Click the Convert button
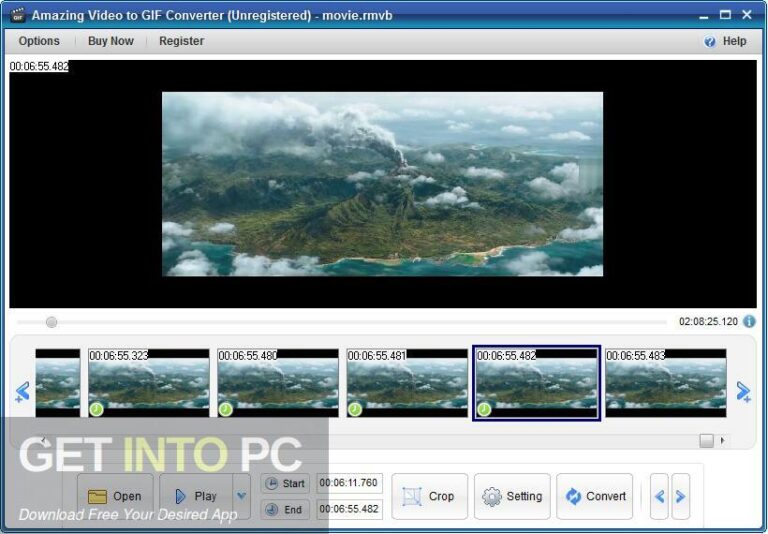This screenshot has width=768, height=534. coord(595,496)
